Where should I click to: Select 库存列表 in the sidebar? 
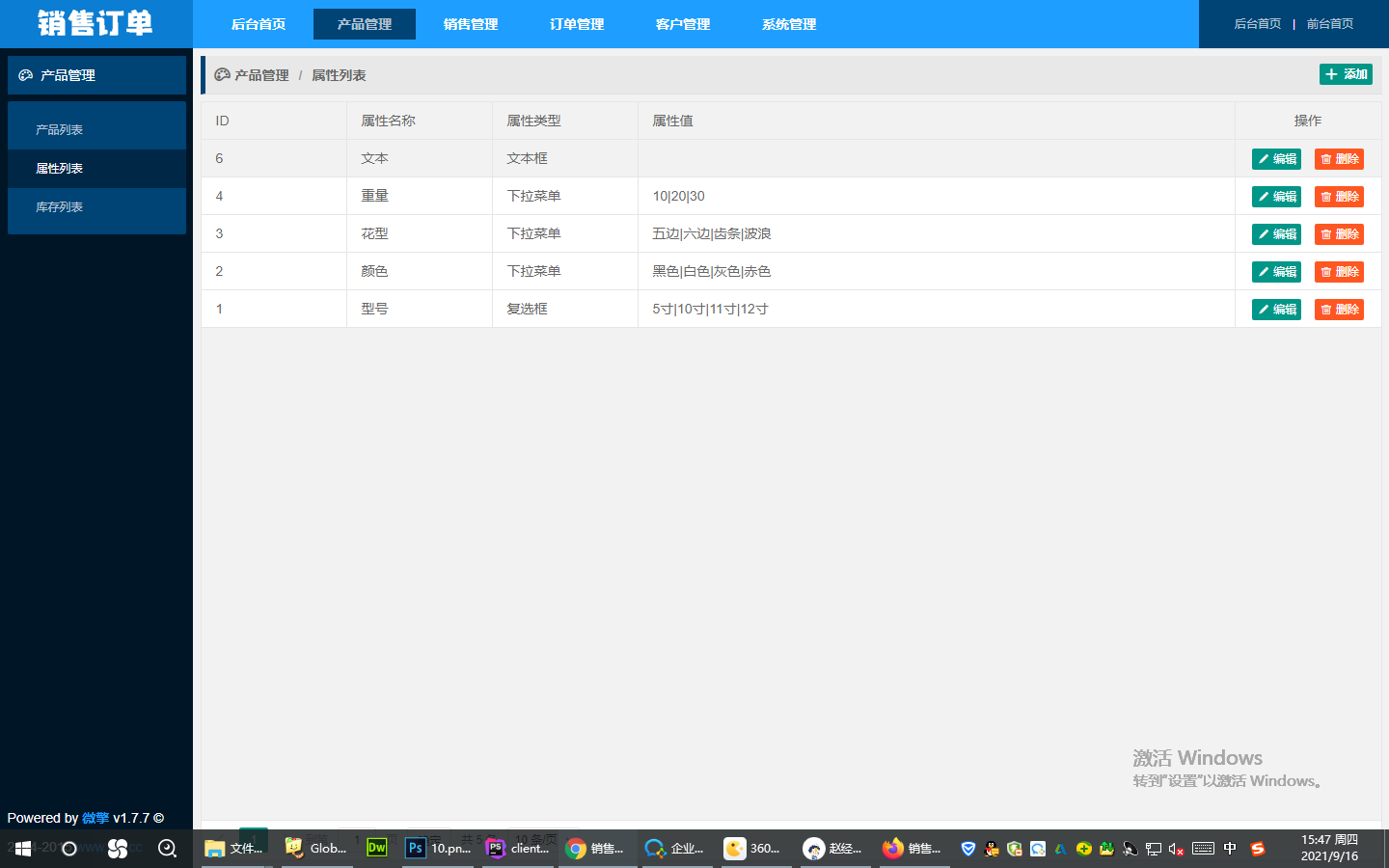point(60,207)
